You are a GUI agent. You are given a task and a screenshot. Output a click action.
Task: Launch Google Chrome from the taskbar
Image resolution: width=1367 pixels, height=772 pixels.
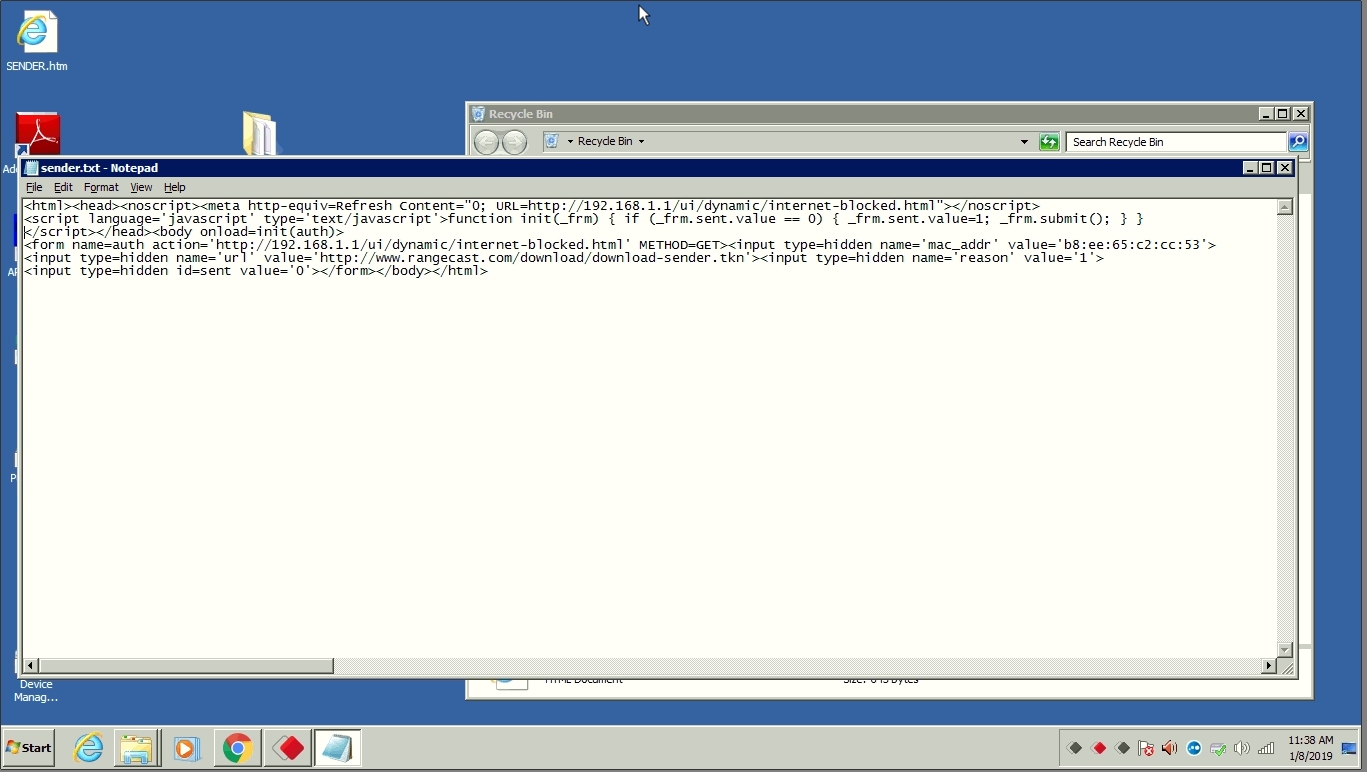pos(237,748)
